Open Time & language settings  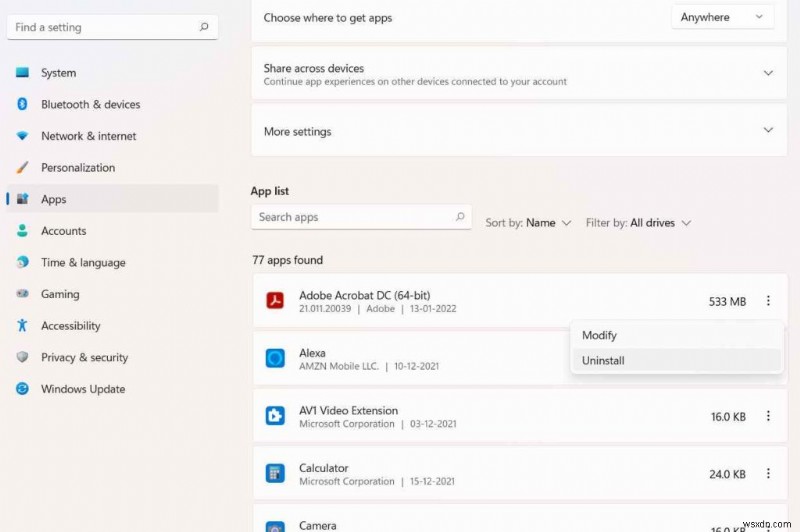click(113, 262)
